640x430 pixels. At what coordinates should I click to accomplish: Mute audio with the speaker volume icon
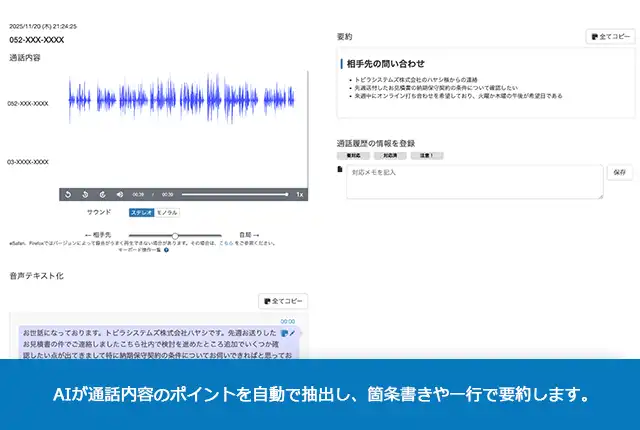pos(120,194)
